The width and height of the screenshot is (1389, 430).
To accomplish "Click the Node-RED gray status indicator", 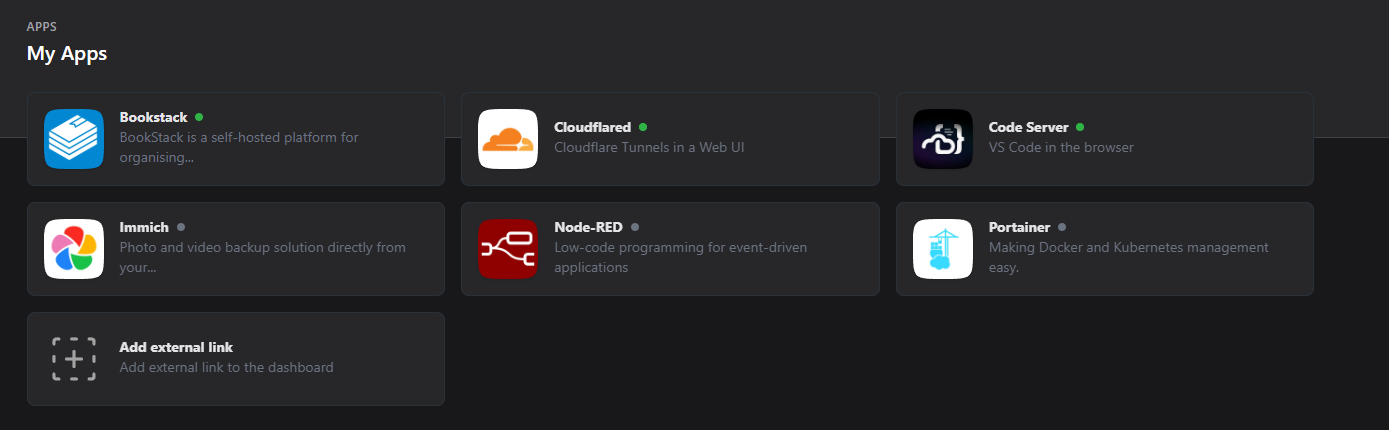I will point(635,227).
